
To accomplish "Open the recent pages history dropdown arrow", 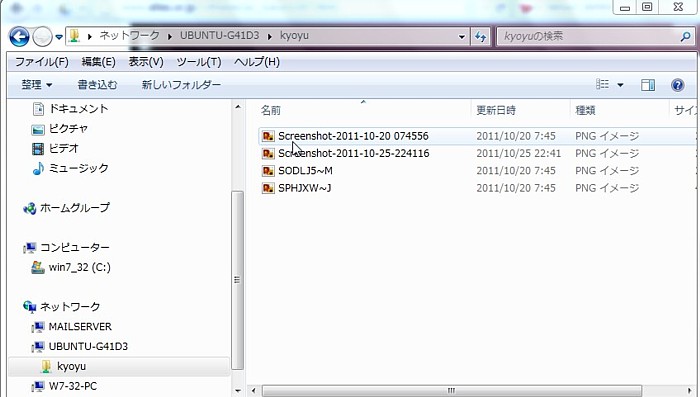I will click(59, 37).
